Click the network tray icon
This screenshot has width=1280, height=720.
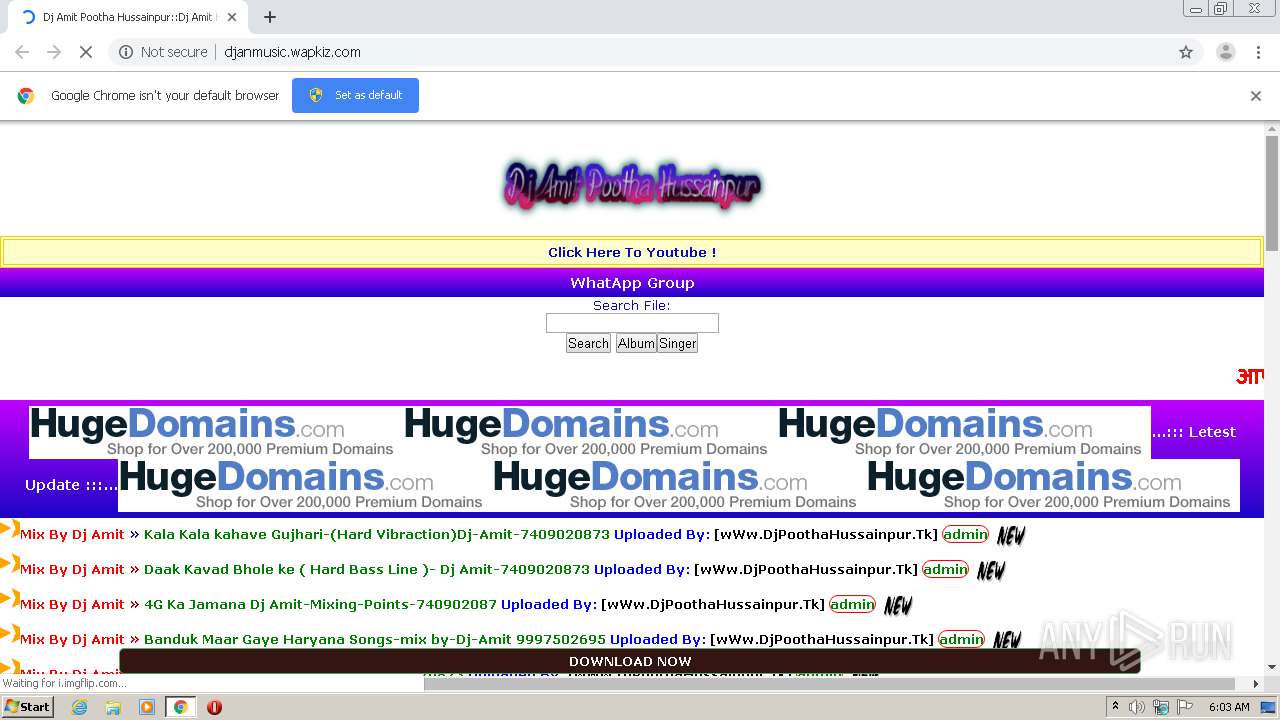coord(1161,707)
